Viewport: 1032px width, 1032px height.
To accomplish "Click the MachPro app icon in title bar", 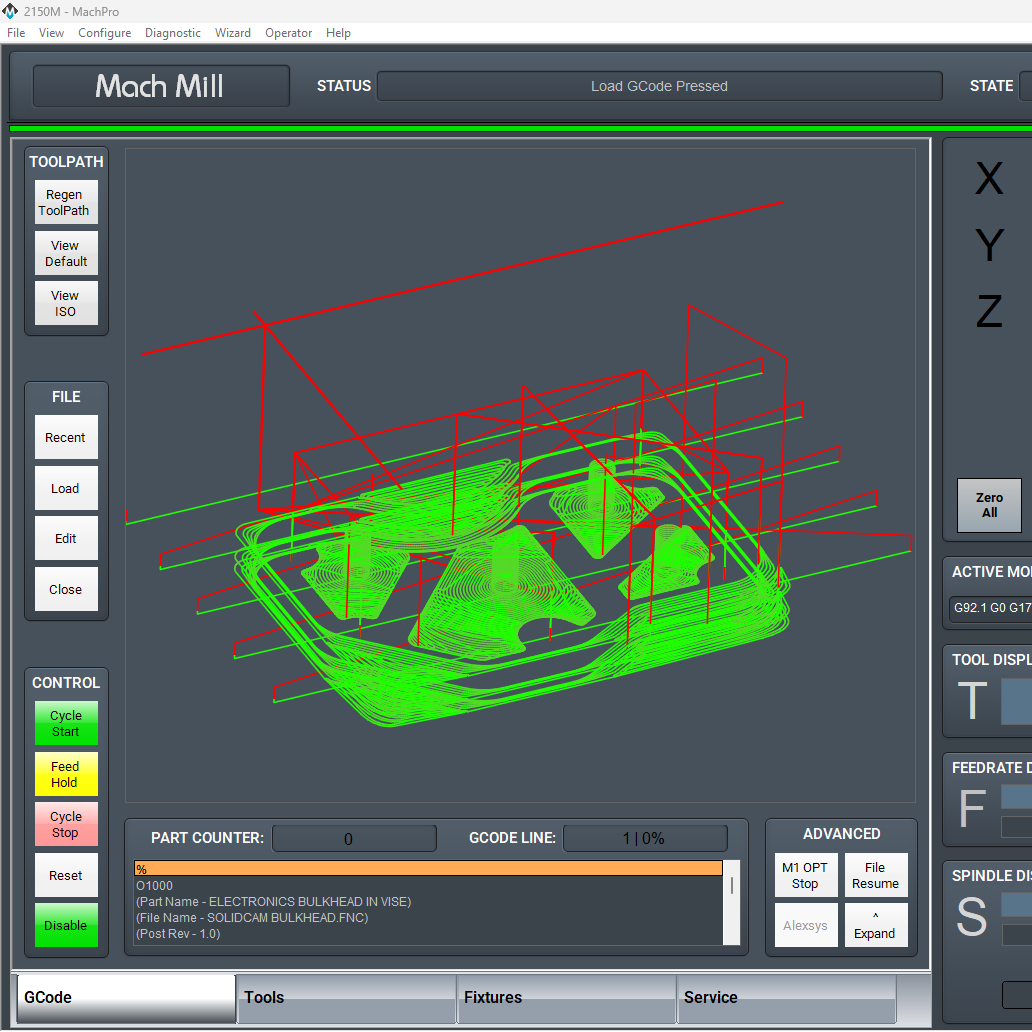I will point(10,11).
